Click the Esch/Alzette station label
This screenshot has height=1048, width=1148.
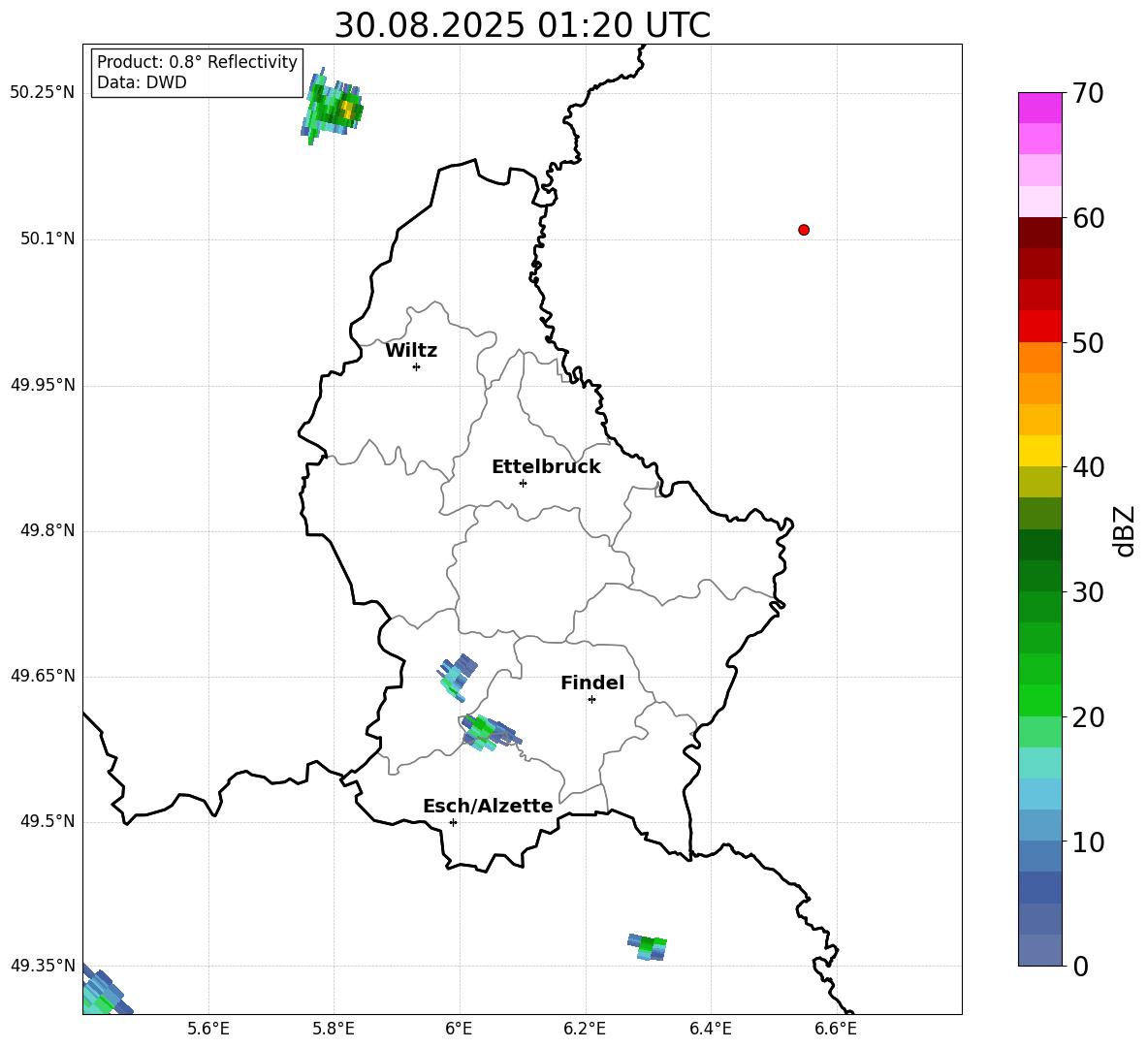(488, 807)
